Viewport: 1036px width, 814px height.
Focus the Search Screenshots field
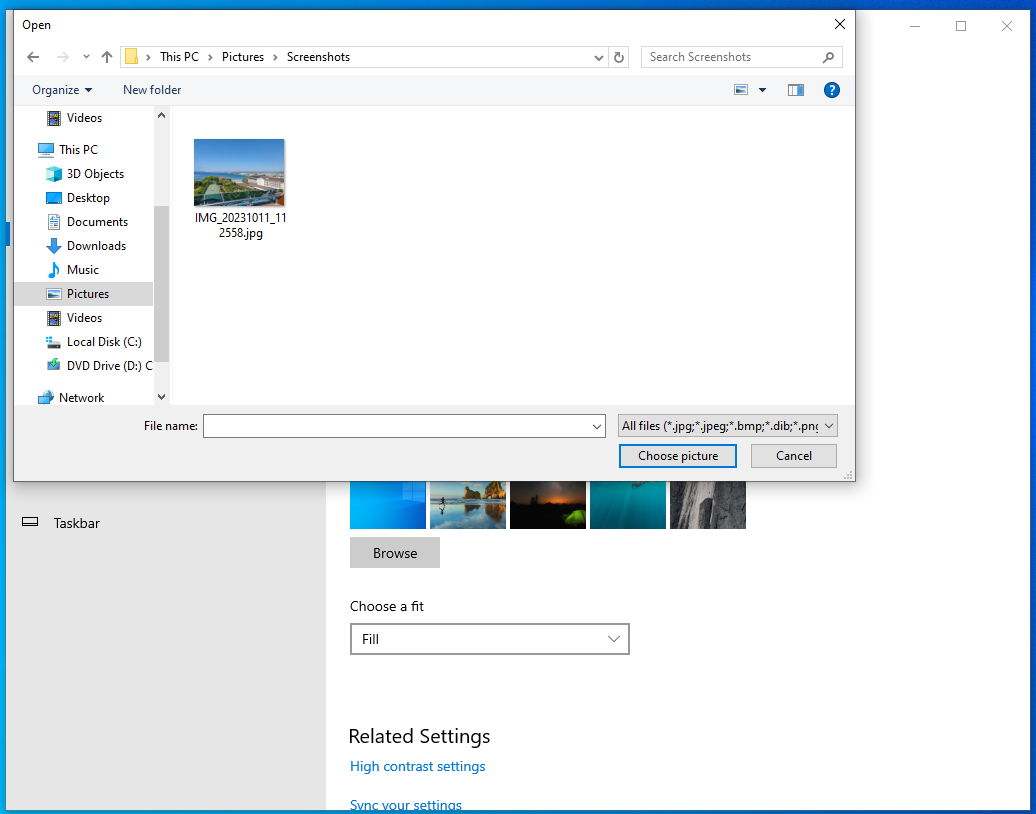coord(741,57)
